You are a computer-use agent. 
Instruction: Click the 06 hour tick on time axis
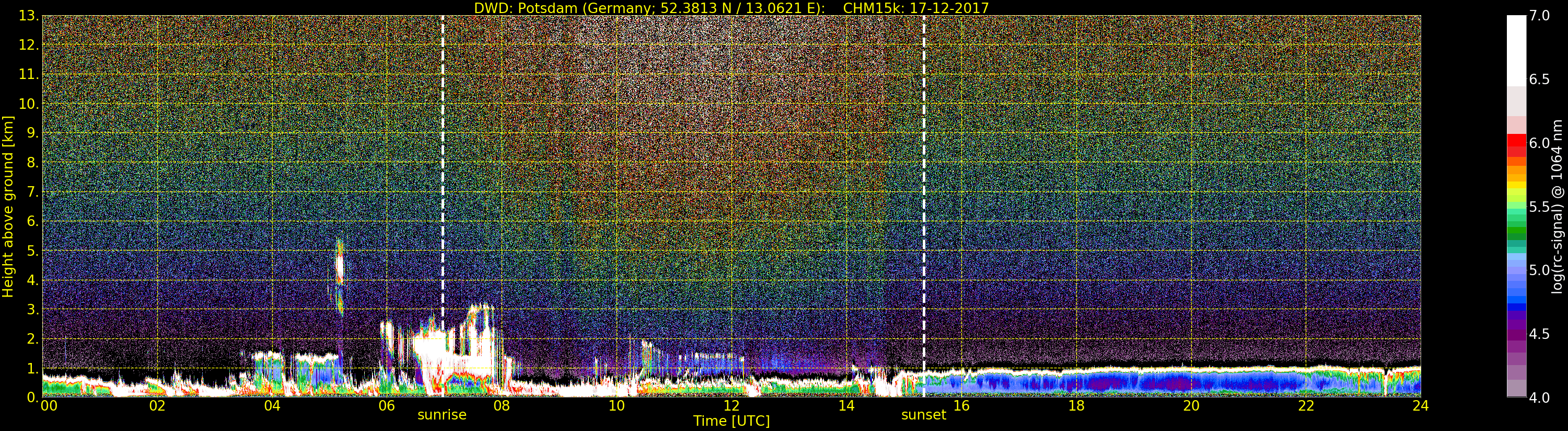(x=387, y=405)
